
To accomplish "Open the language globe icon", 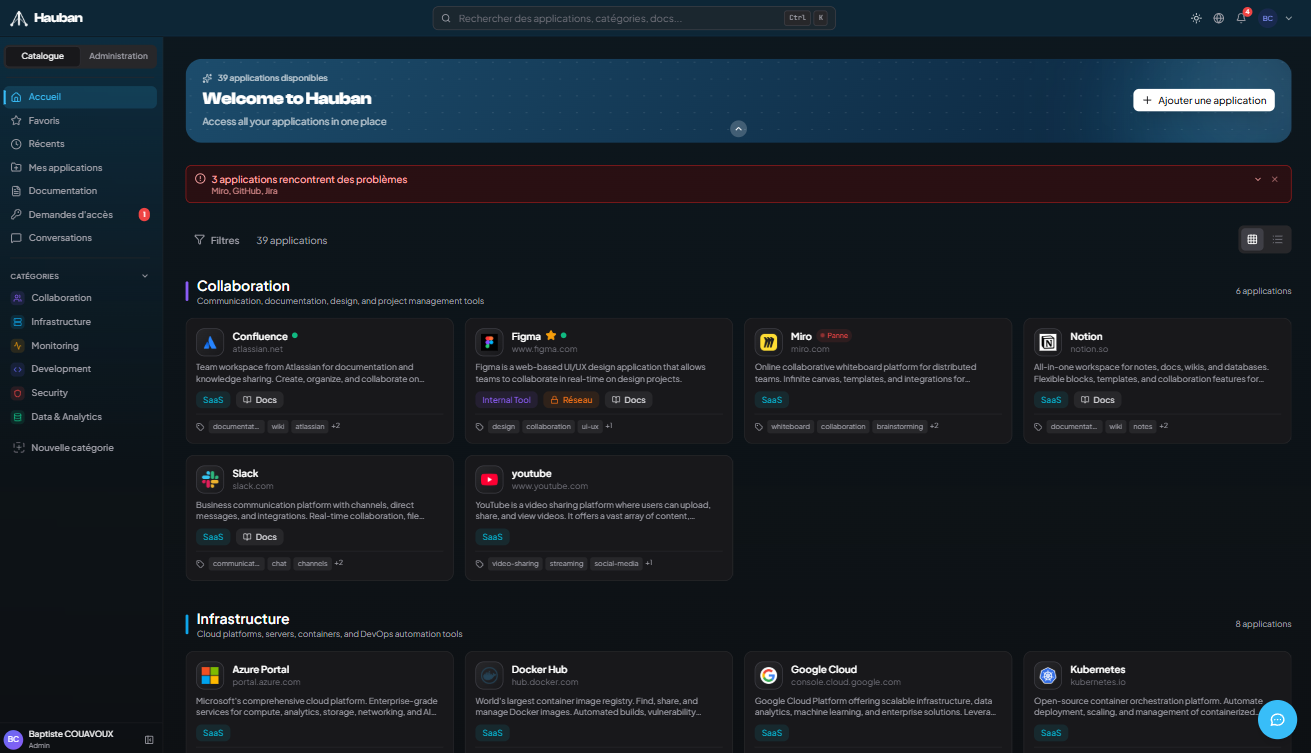I will click(1218, 18).
